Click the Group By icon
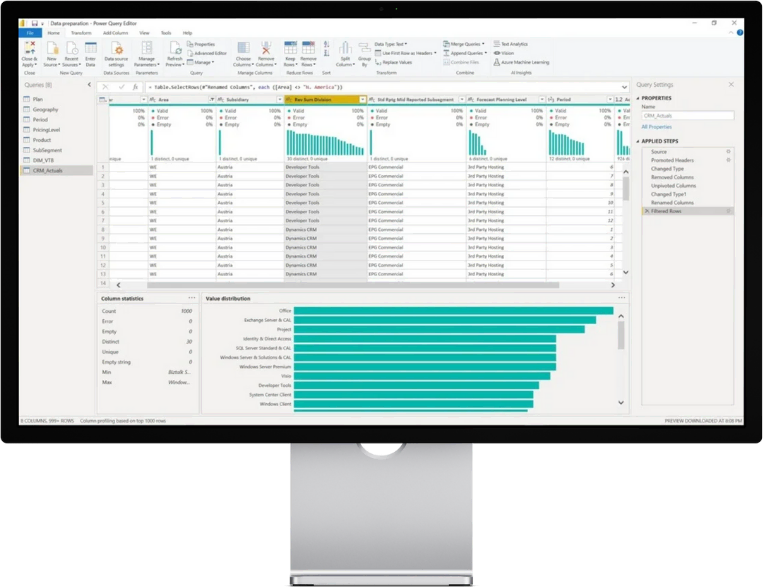This screenshot has height=588, width=763. [364, 48]
